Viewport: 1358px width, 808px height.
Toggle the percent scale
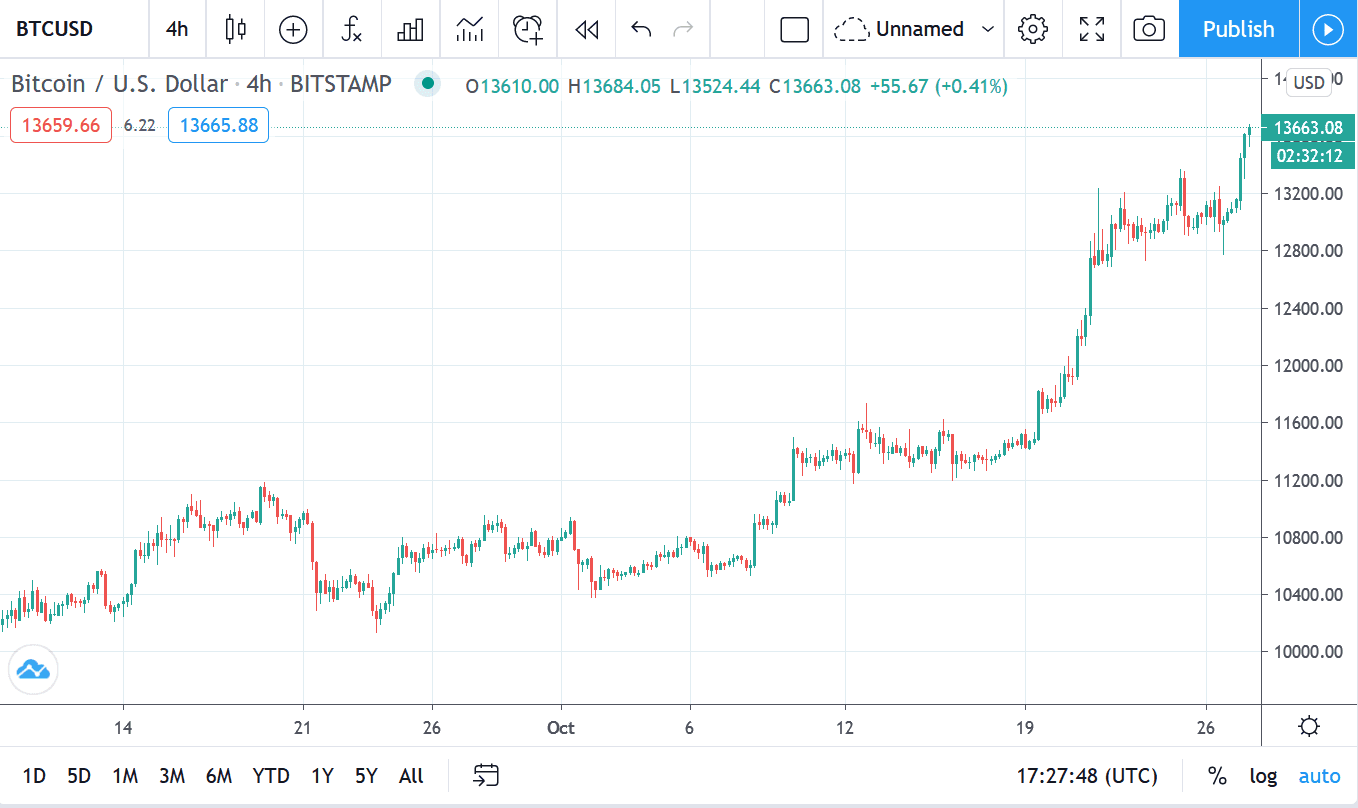click(1217, 775)
